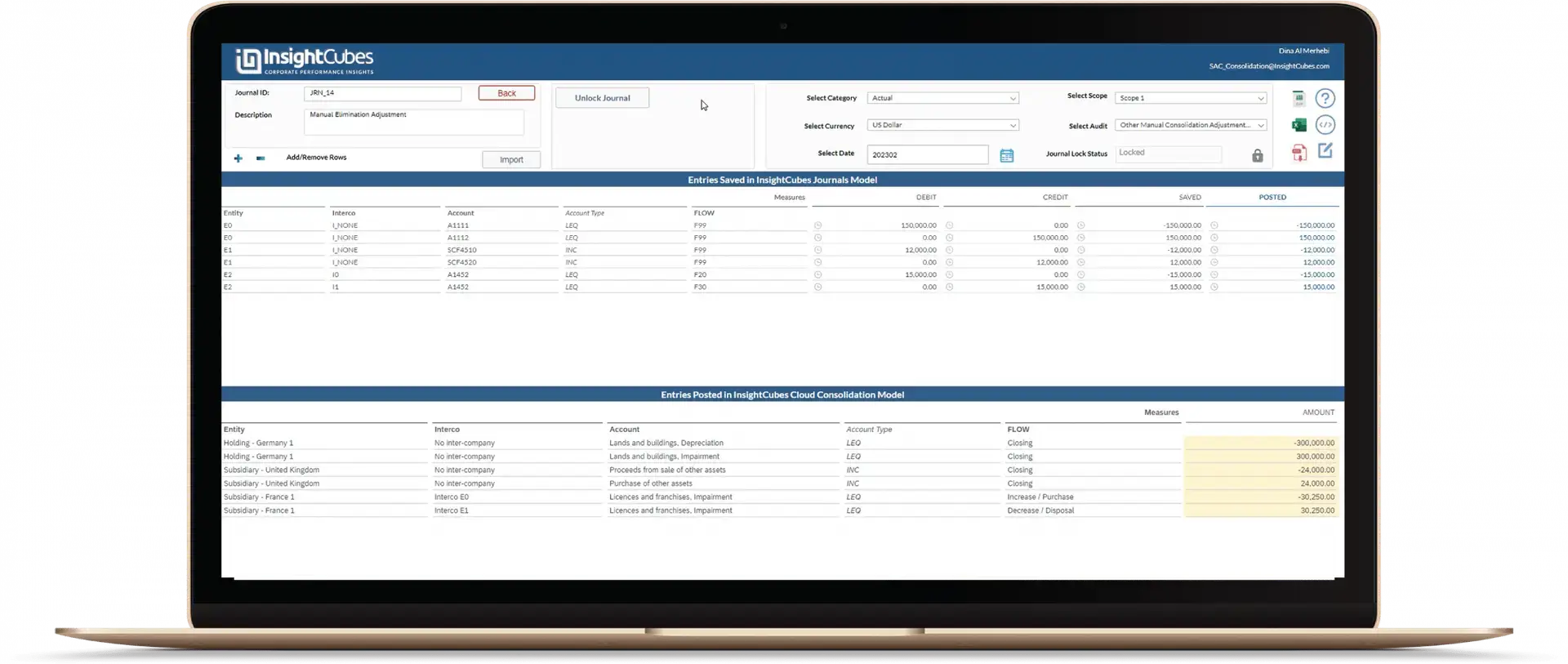
Task: Open the Select Audit dropdown
Action: [x=1191, y=125]
